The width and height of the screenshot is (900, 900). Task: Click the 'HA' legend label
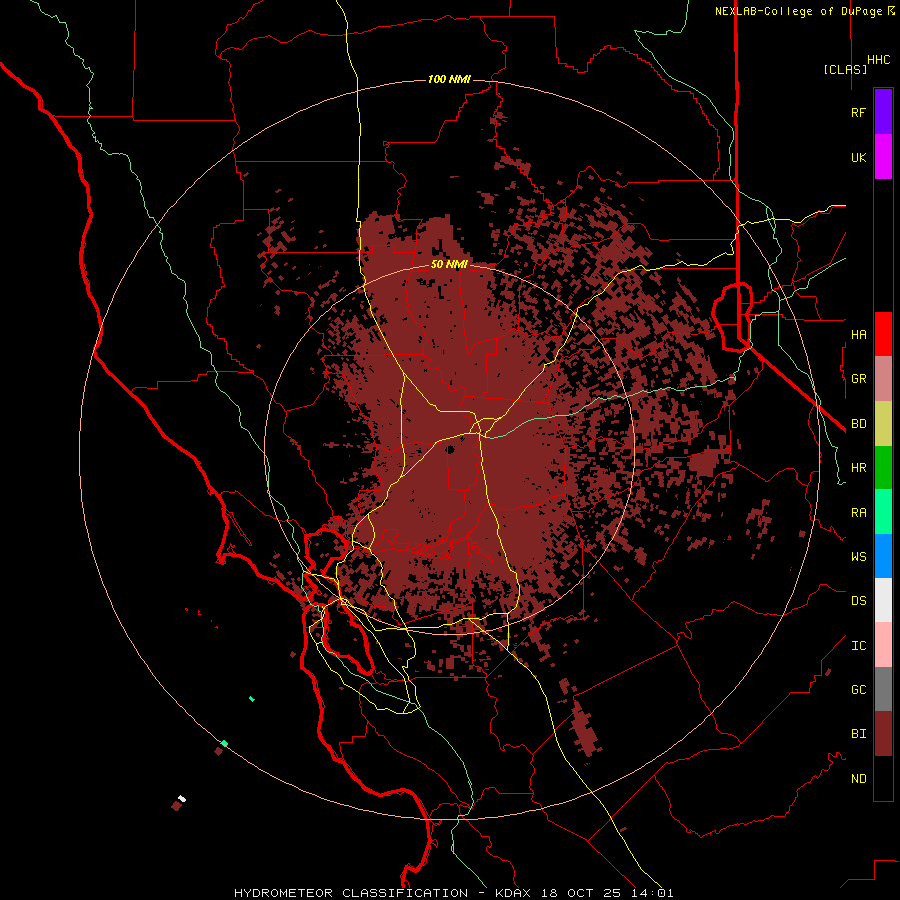click(x=859, y=334)
